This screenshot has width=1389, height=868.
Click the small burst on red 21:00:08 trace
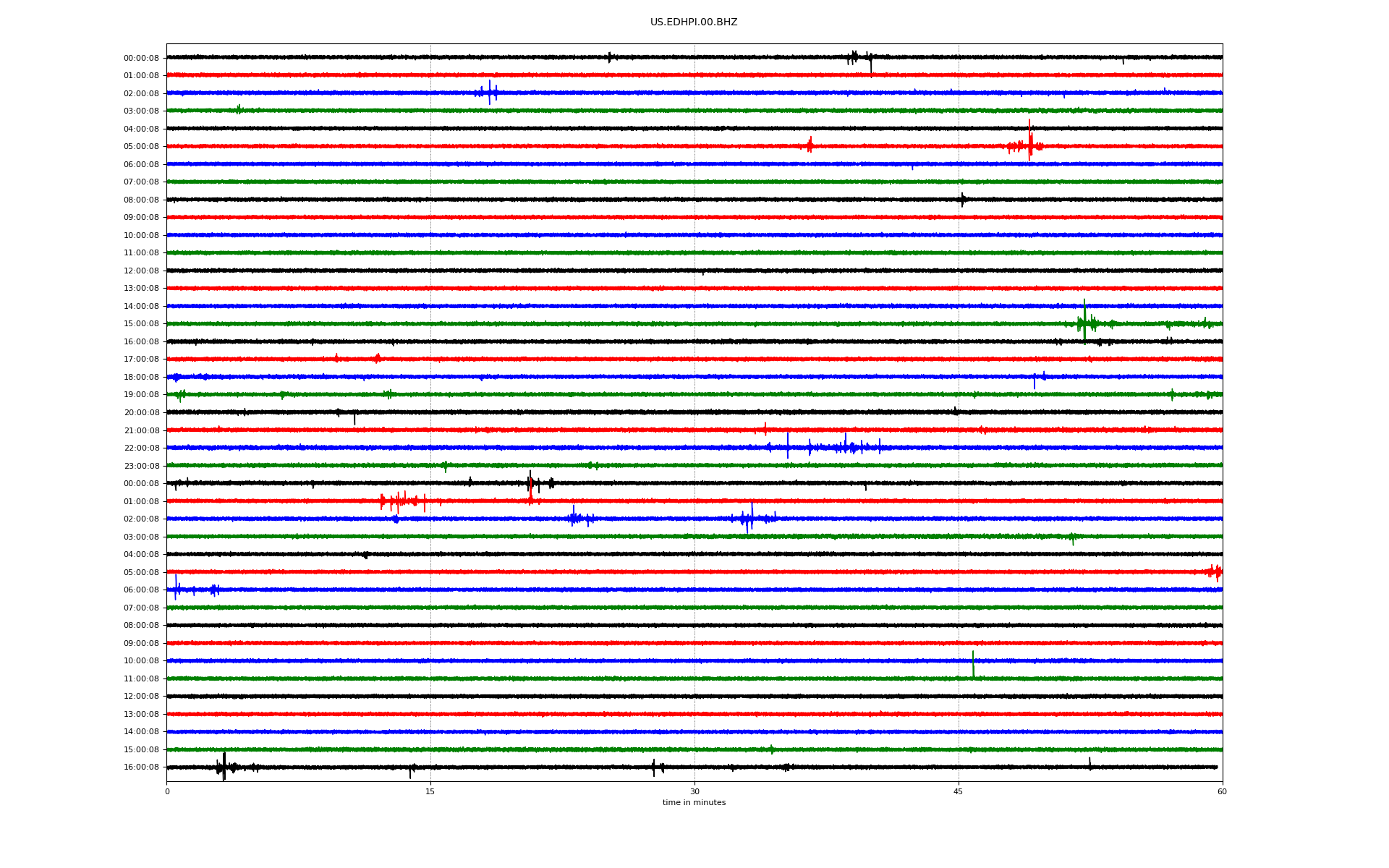(765, 430)
